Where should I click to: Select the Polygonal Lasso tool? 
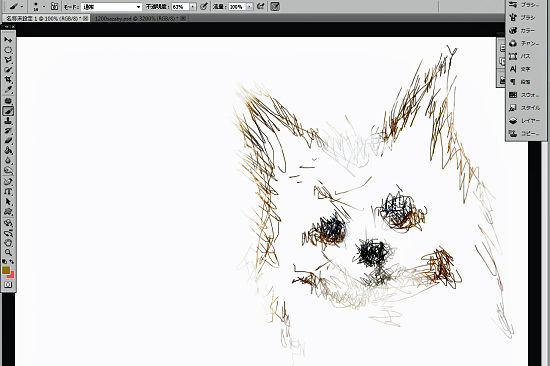(8, 60)
